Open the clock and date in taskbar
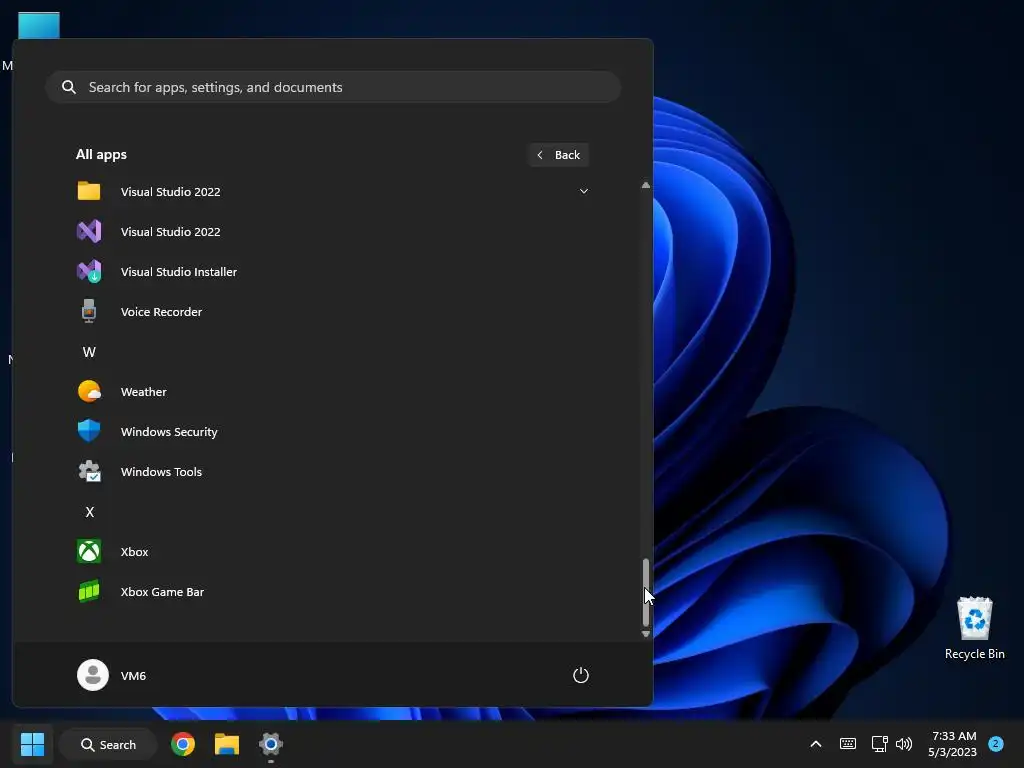This screenshot has height=768, width=1024. [x=952, y=744]
